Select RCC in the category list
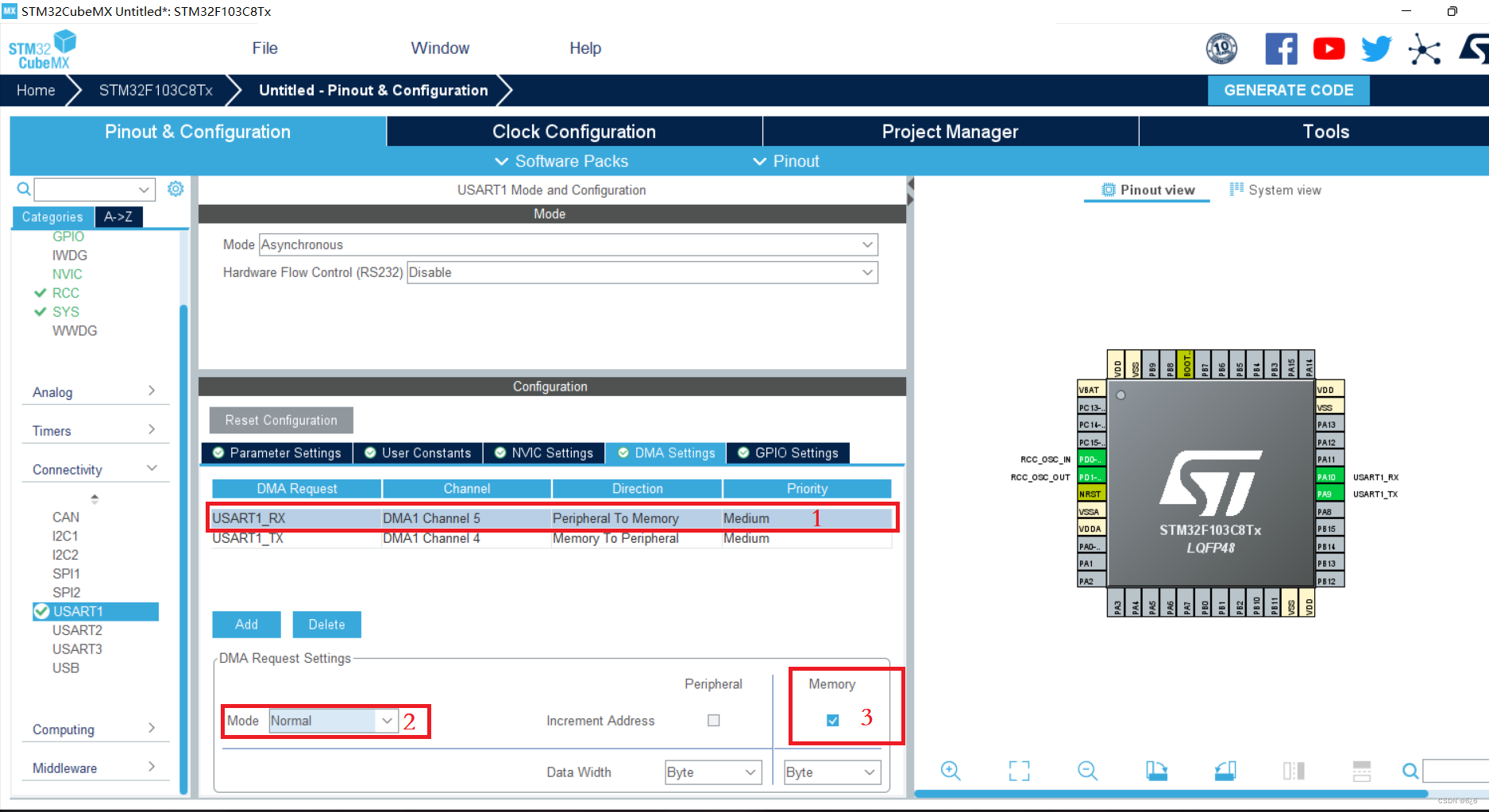This screenshot has height=812, width=1489. [x=66, y=293]
